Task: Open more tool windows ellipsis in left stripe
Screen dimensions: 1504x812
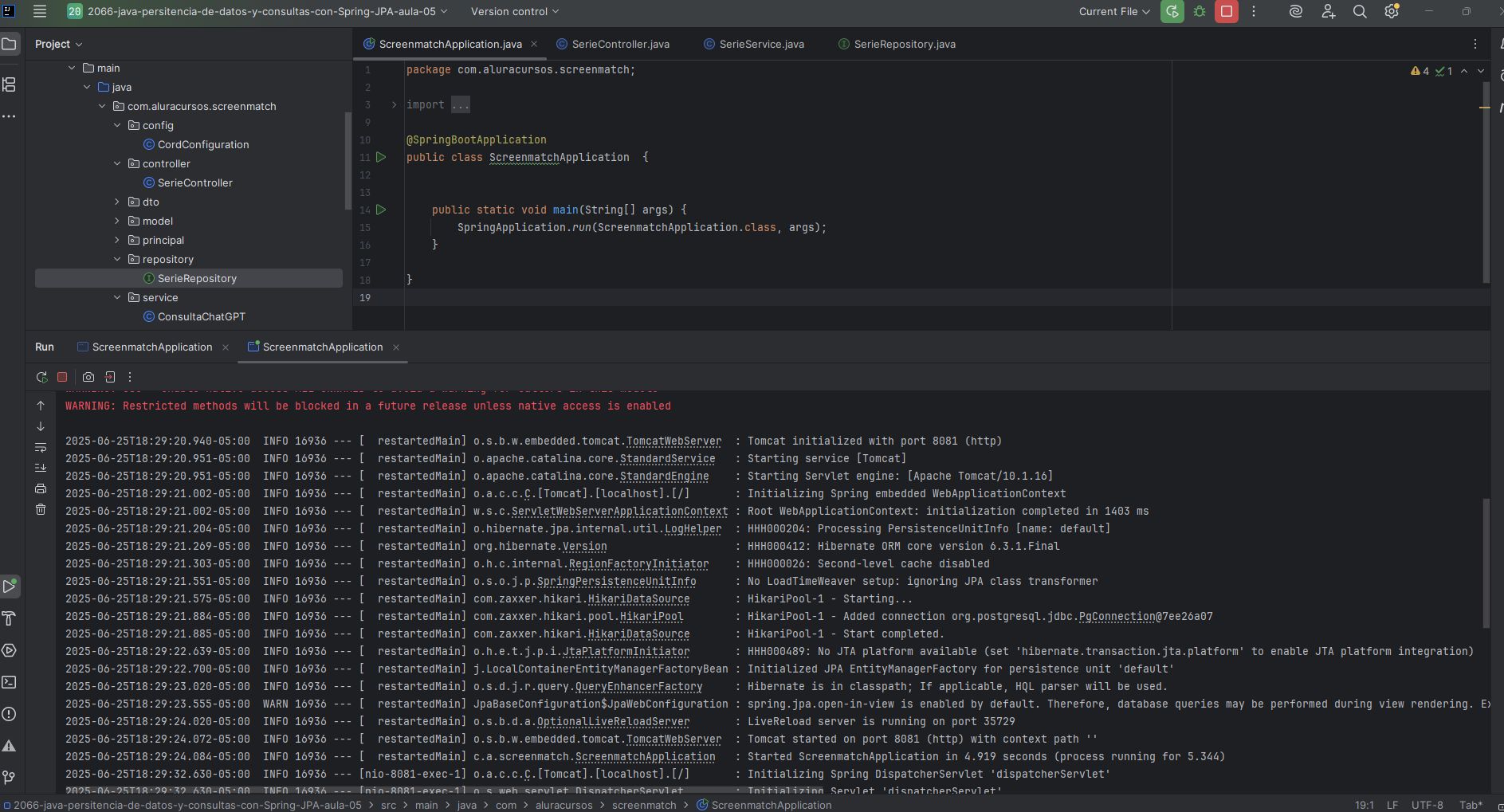Action: [x=10, y=116]
